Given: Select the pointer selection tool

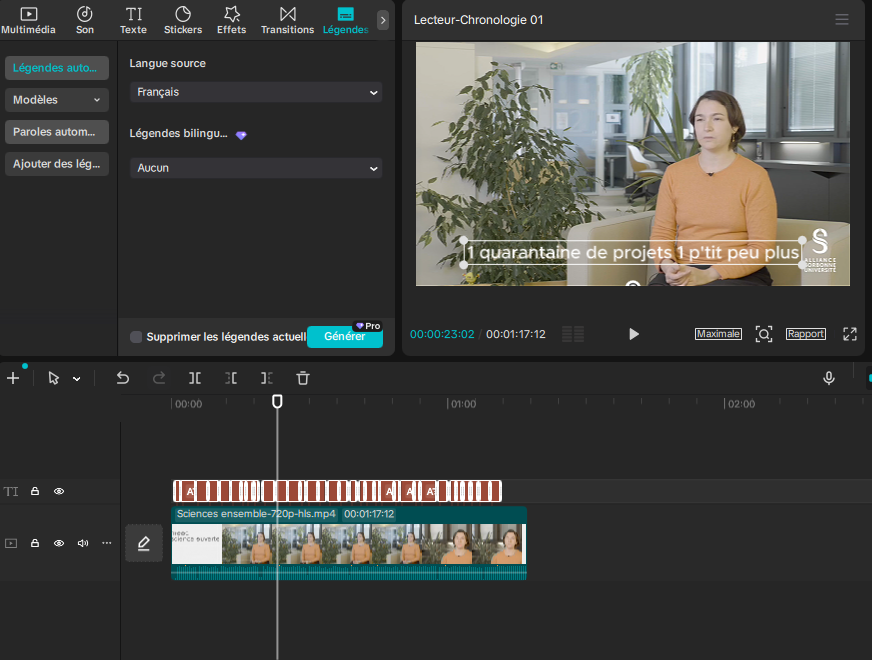Looking at the screenshot, I should coord(53,378).
